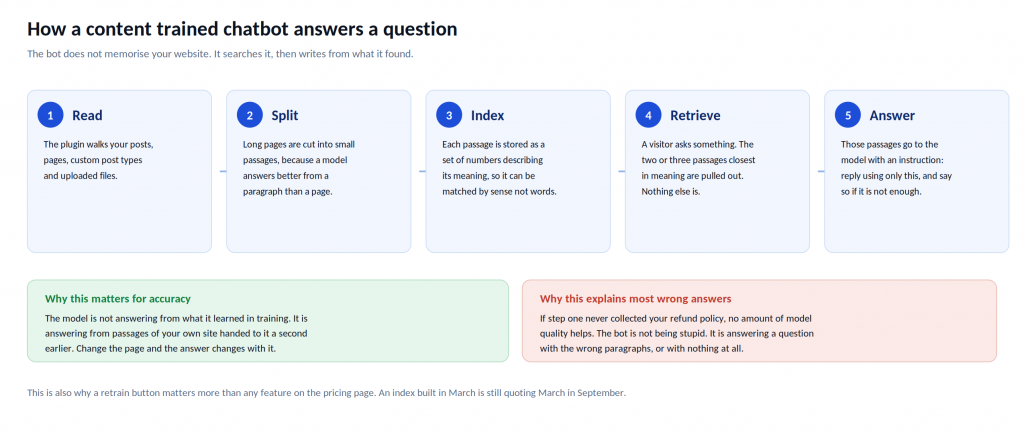Viewport: 1024px width, 437px height.
Task: Click the step 1 number circle
Action: [50, 115]
